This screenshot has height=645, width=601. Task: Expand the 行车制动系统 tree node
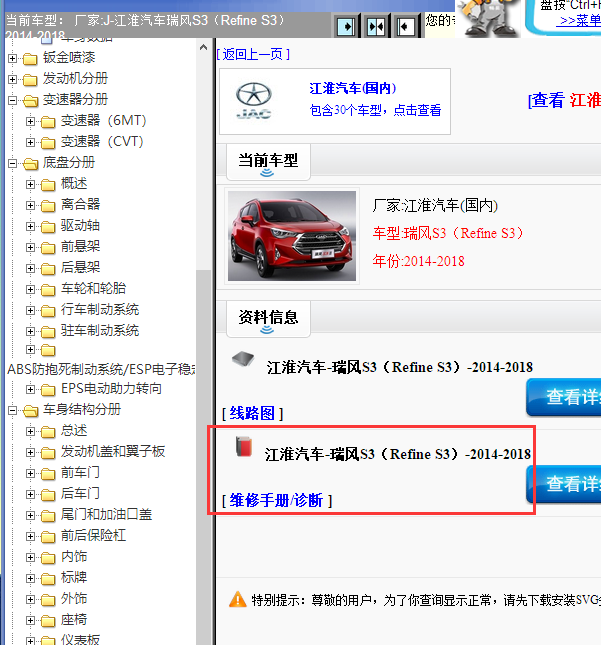coord(30,310)
